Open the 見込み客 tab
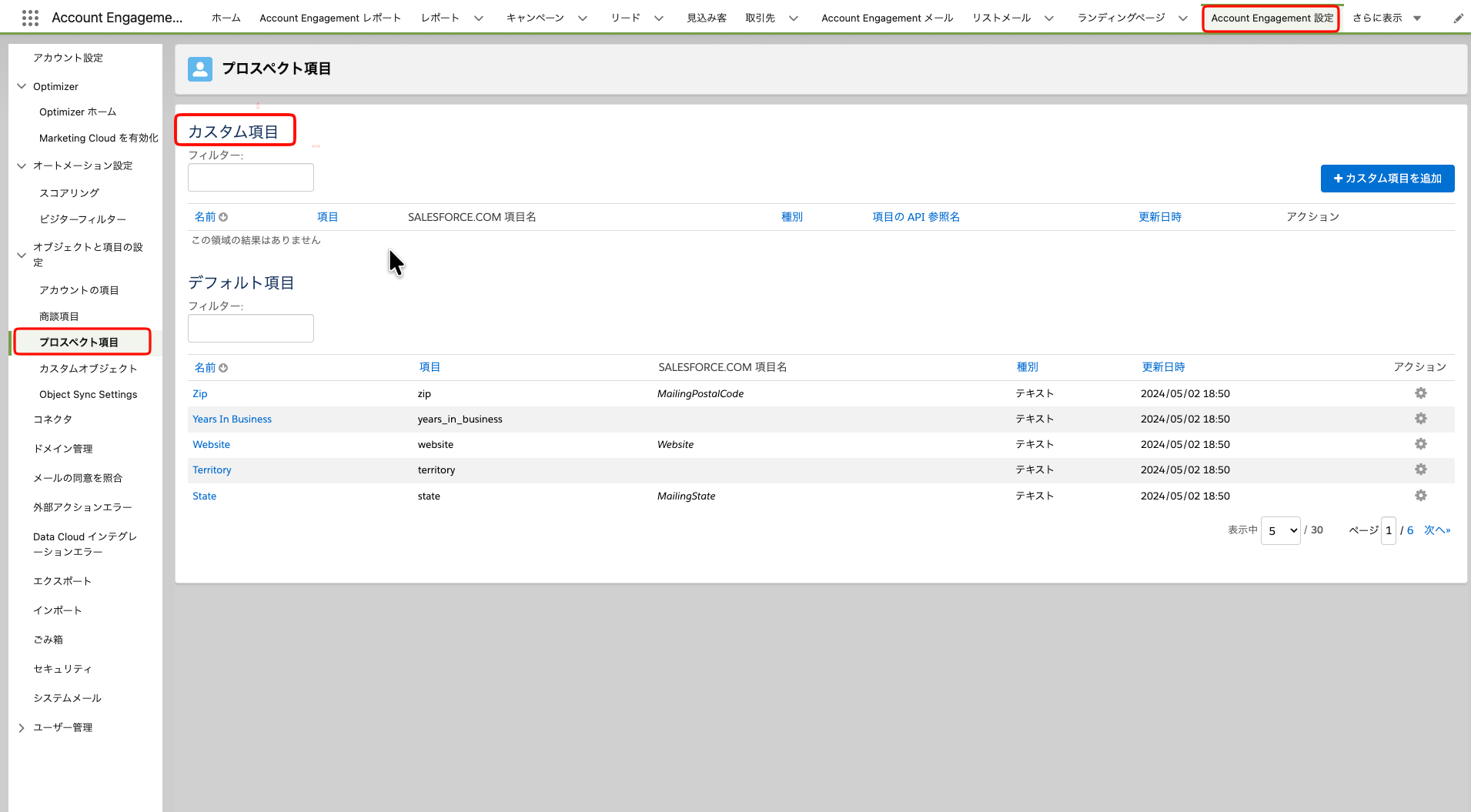Viewport: 1471px width, 812px height. pos(707,18)
